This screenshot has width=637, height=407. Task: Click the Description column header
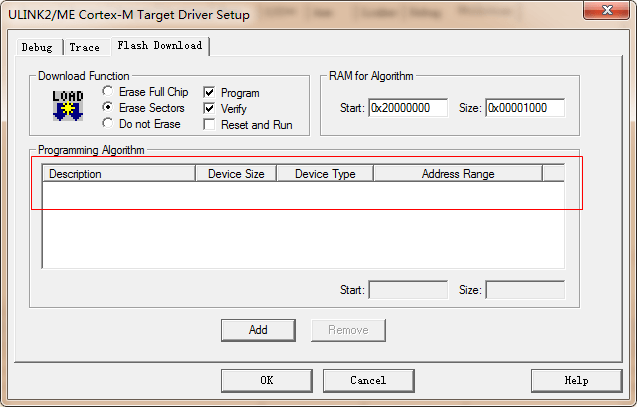point(118,174)
